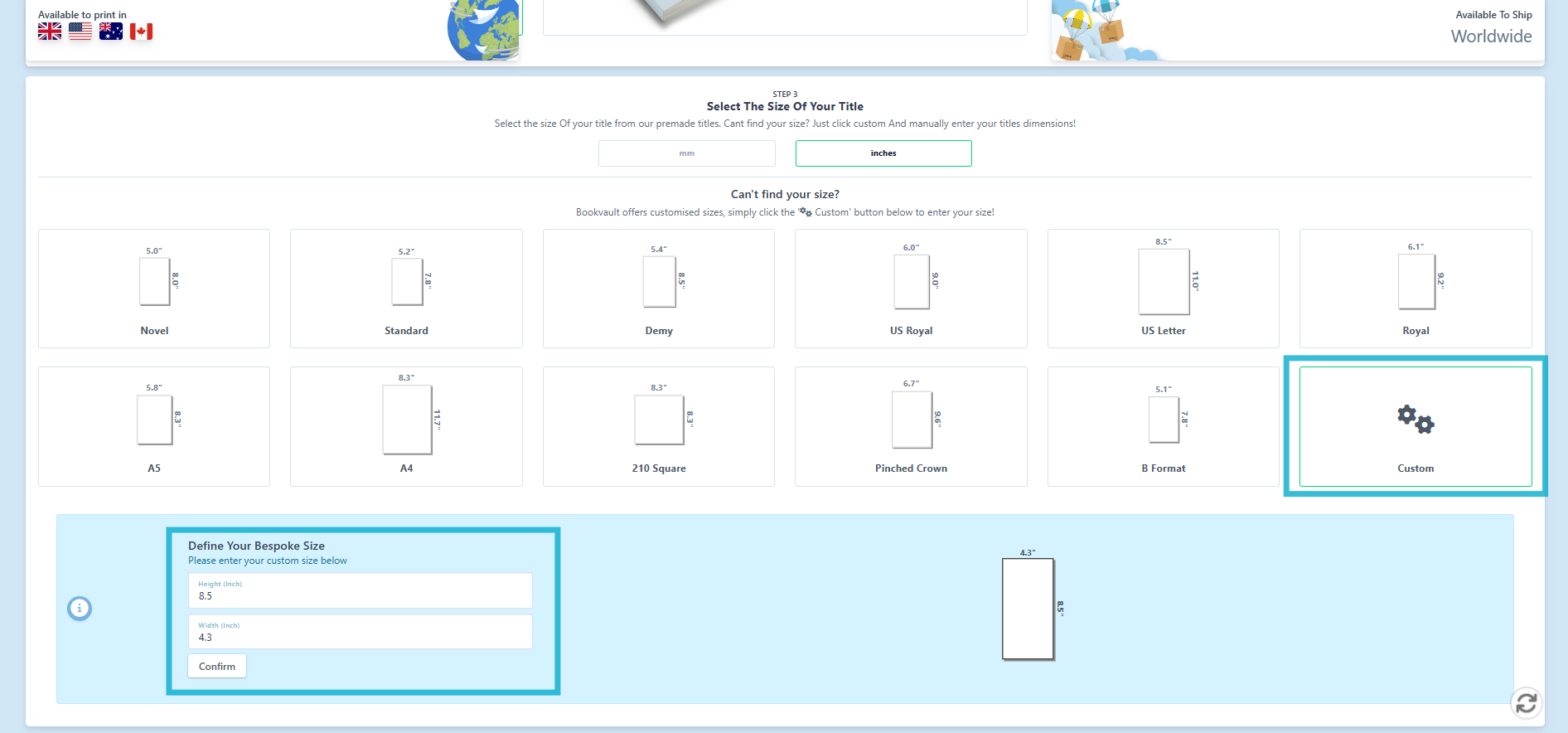1568x733 pixels.
Task: Select the US Letter size
Action: pos(1163,289)
